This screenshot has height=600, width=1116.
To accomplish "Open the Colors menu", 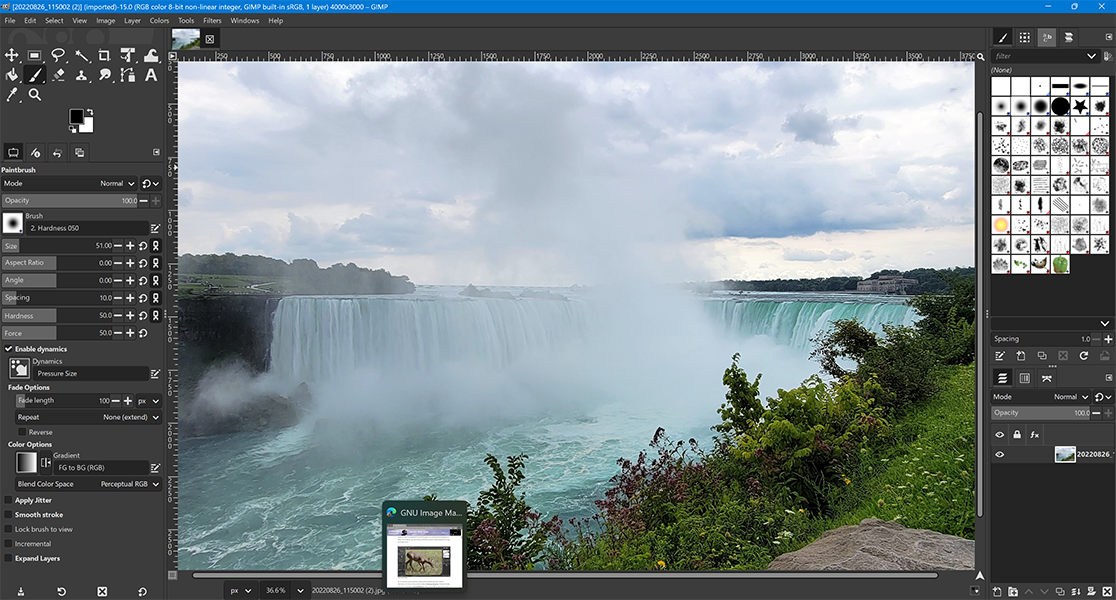I will point(159,20).
